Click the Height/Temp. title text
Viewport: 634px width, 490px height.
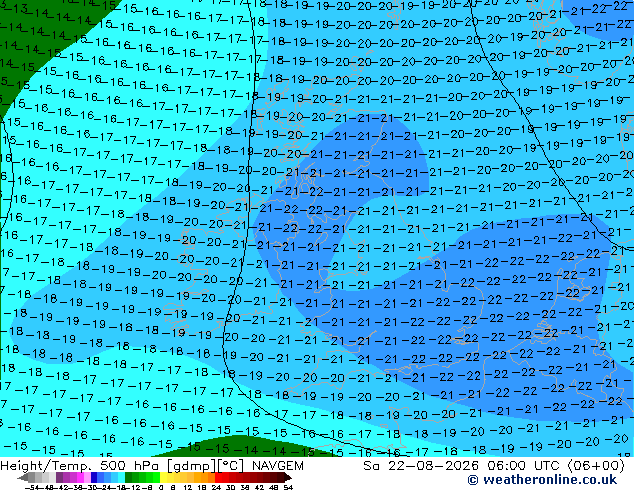point(45,466)
